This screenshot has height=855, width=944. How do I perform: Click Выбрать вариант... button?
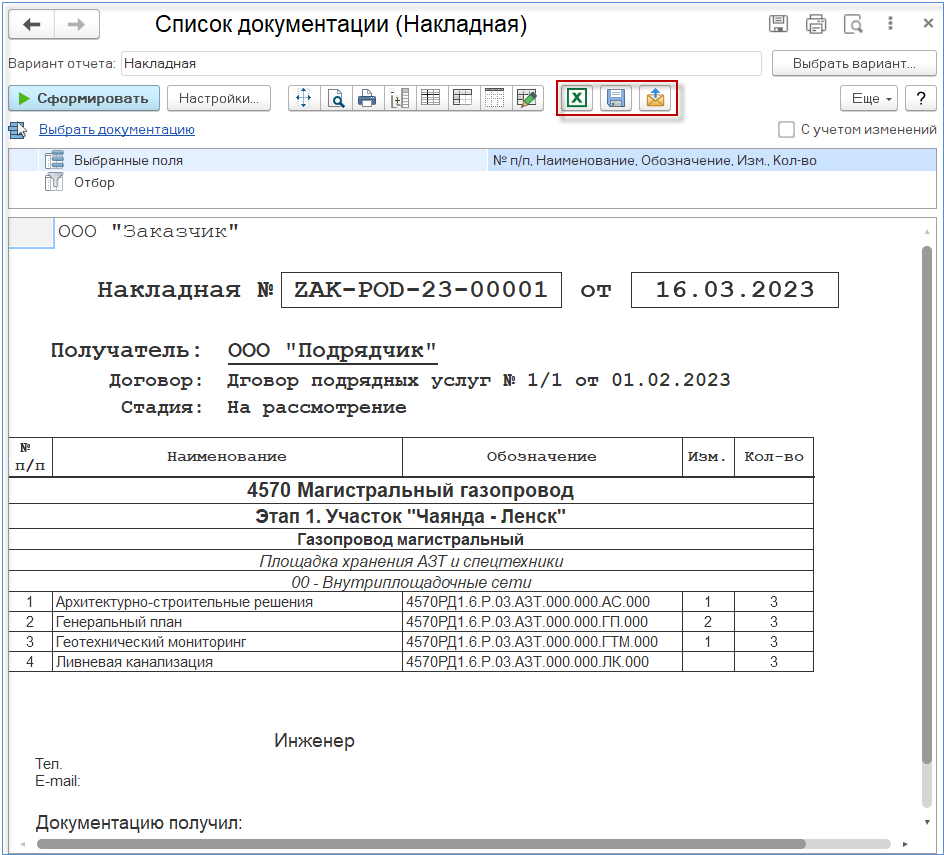[x=854, y=63]
